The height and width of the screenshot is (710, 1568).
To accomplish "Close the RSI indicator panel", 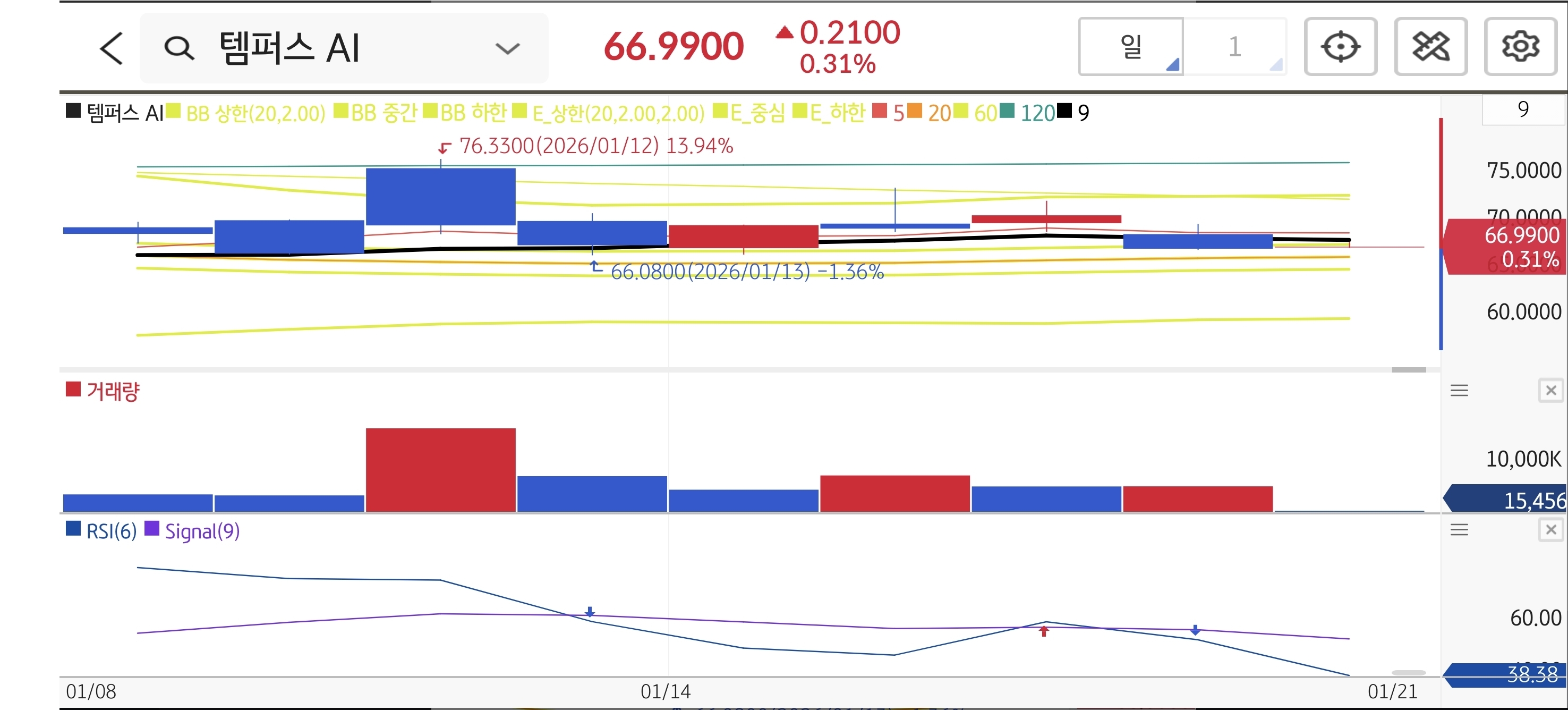I will click(x=1550, y=530).
